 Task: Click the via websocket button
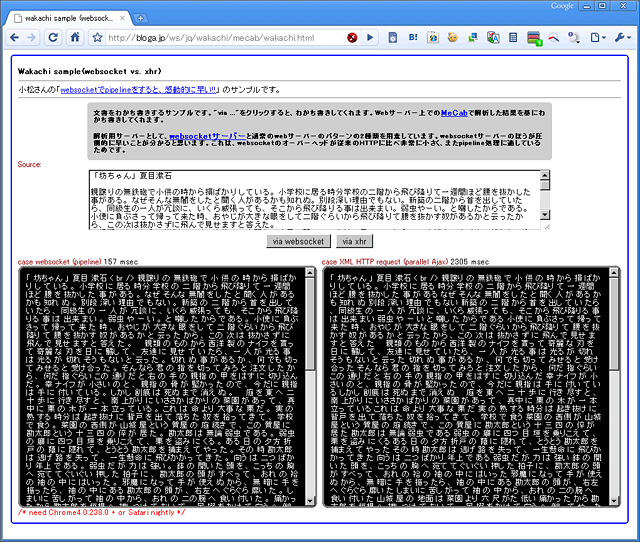click(298, 242)
